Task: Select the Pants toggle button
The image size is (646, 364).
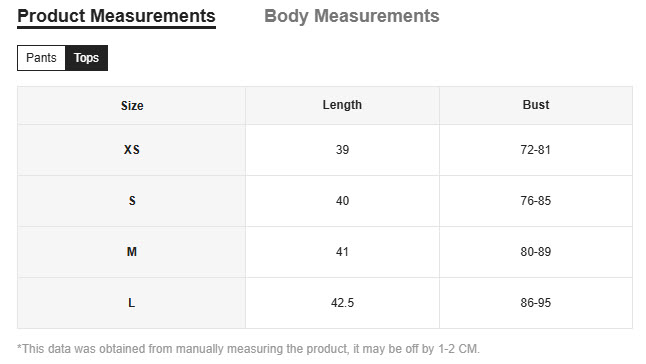Action: [x=41, y=58]
